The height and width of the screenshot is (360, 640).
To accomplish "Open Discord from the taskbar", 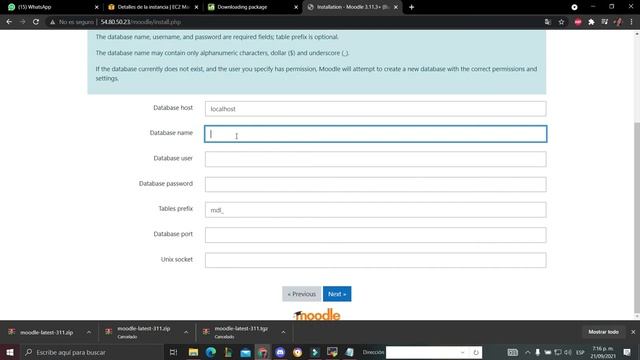I will 280,352.
